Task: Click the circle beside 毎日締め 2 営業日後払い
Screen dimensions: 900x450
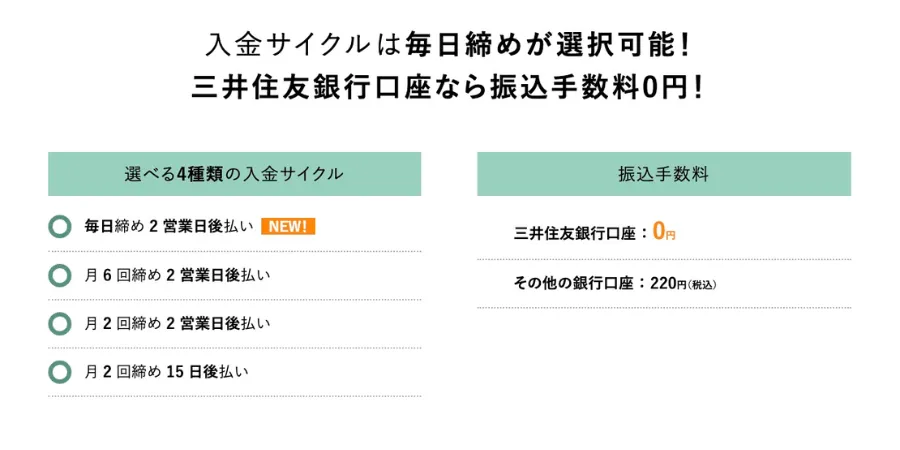Action: click(x=60, y=227)
